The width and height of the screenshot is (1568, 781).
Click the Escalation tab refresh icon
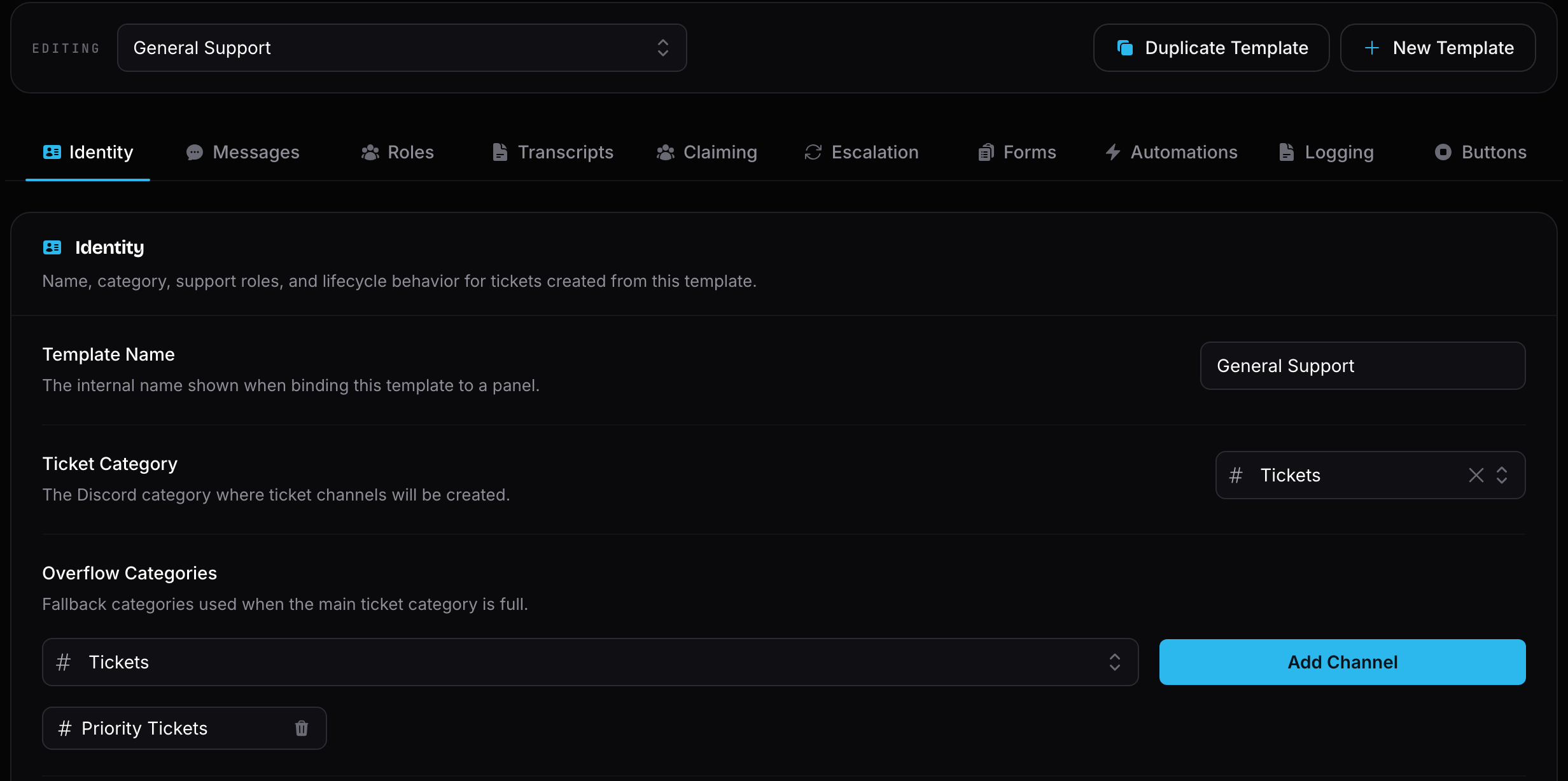[813, 153]
